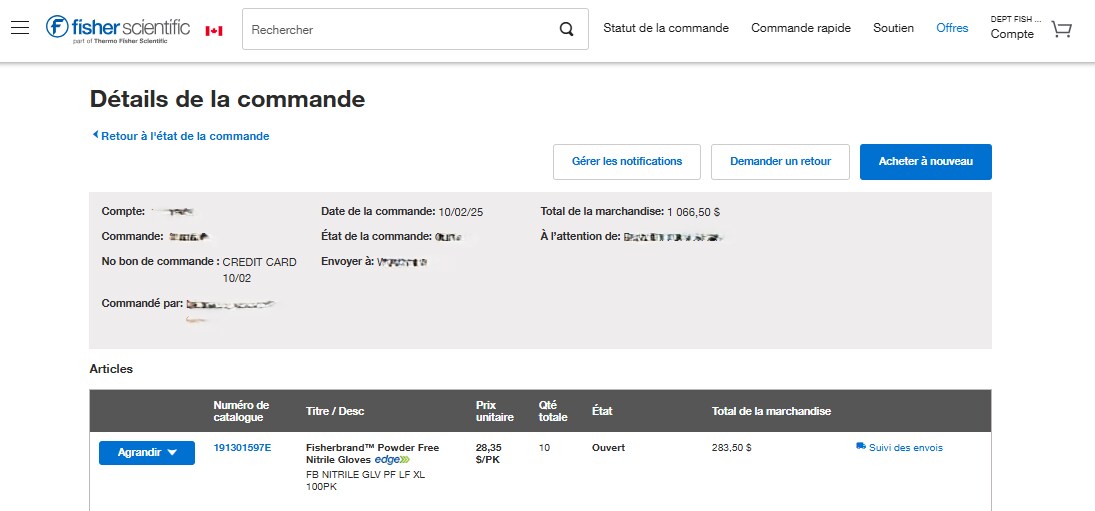Open the Soutien menu
This screenshot has width=1095, height=511.
[893, 28]
